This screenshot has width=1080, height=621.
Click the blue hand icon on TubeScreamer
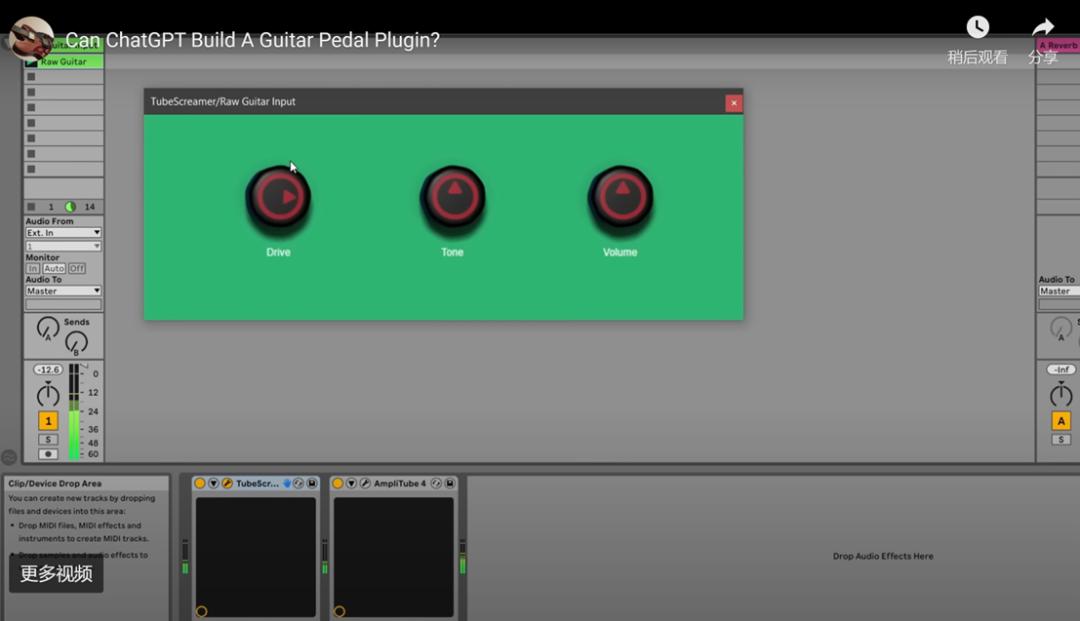tap(287, 483)
